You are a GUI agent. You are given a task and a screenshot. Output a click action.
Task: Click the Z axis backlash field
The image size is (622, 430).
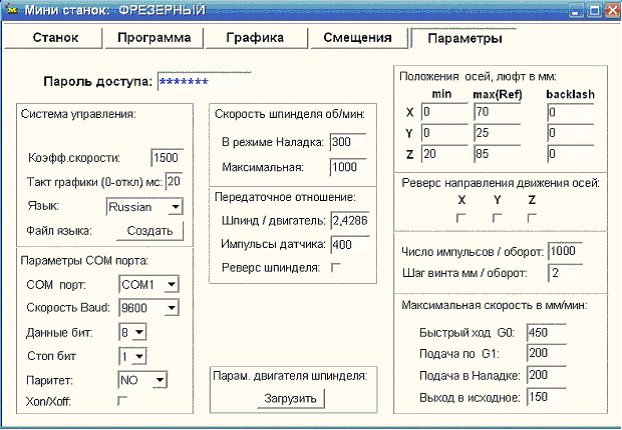pyautogui.click(x=570, y=154)
